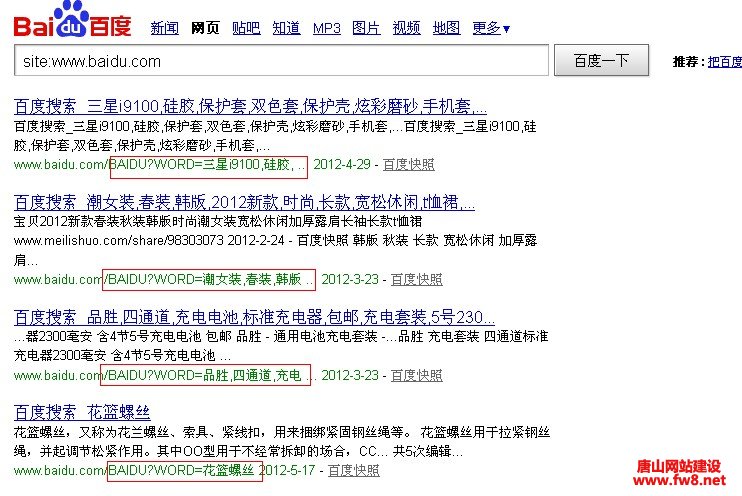The image size is (742, 496).
Task: Switch to the 地图 maps tab
Action: 446,28
